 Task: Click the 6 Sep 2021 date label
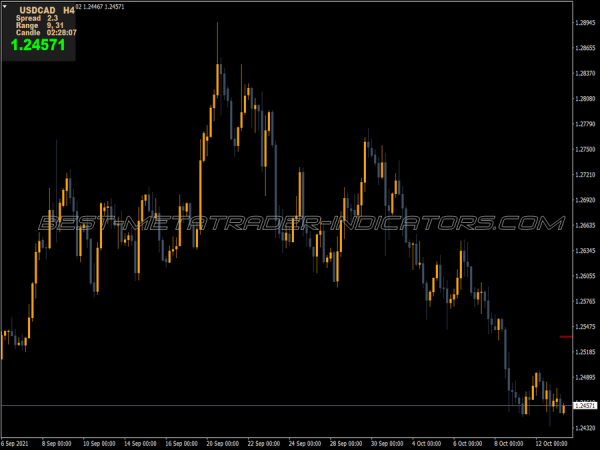(15, 442)
